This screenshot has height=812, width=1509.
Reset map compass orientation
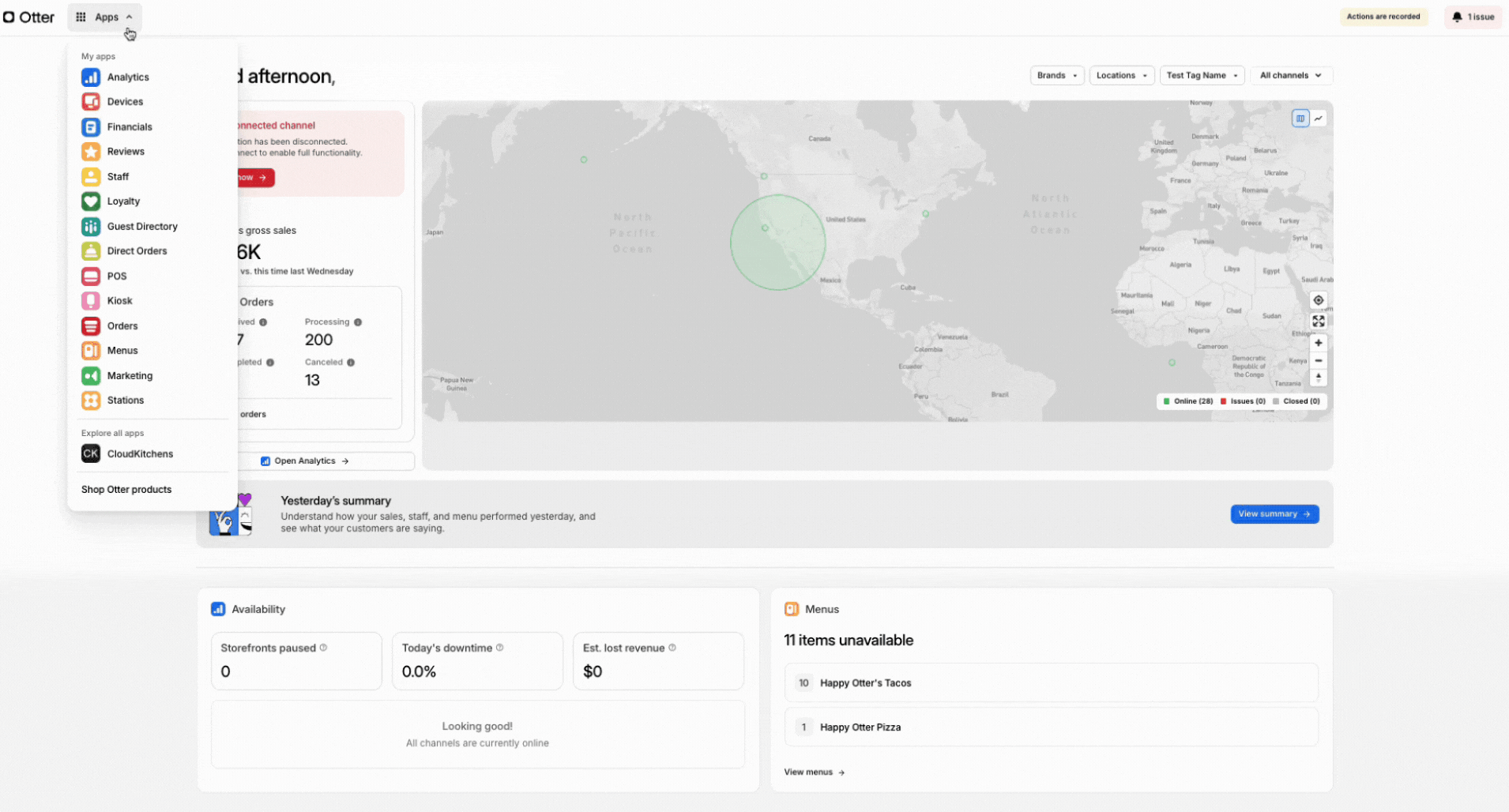(1318, 378)
